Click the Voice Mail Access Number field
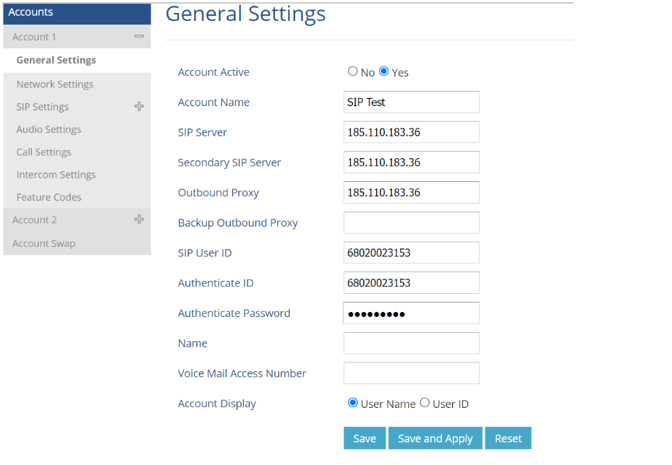This screenshot has height=465, width=672. click(x=411, y=373)
